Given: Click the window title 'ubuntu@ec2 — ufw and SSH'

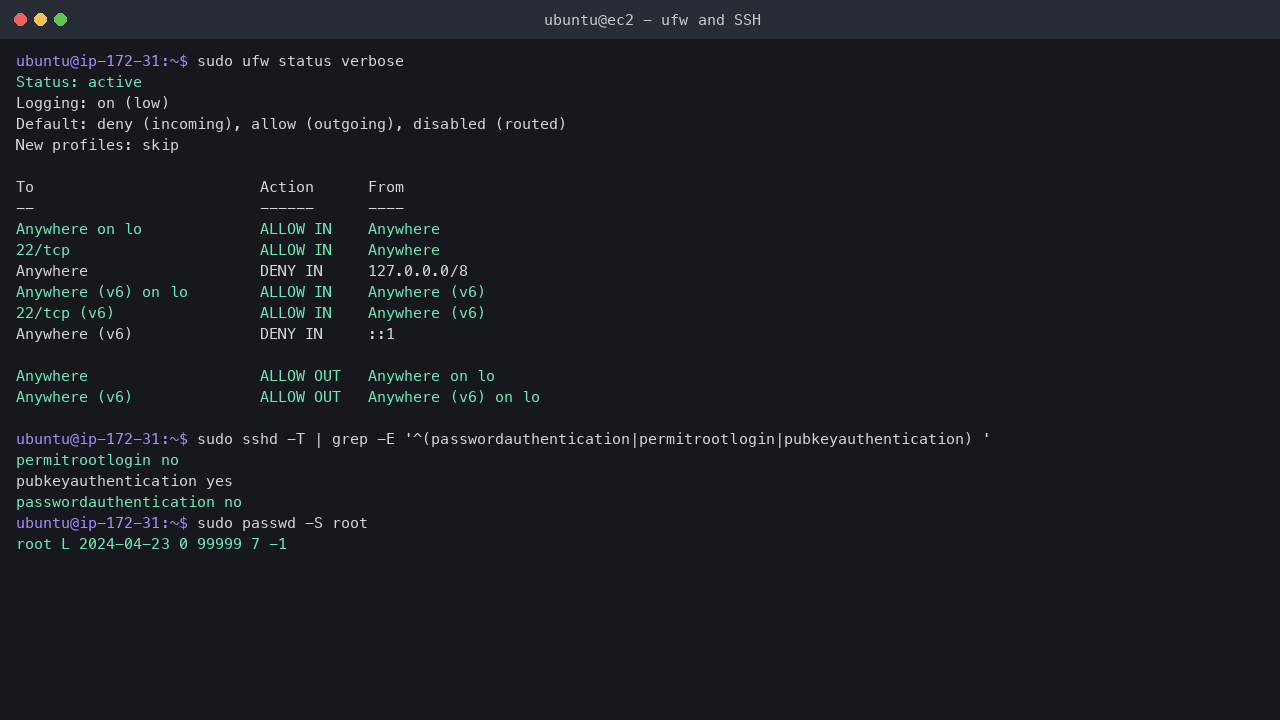Looking at the screenshot, I should coord(652,19).
